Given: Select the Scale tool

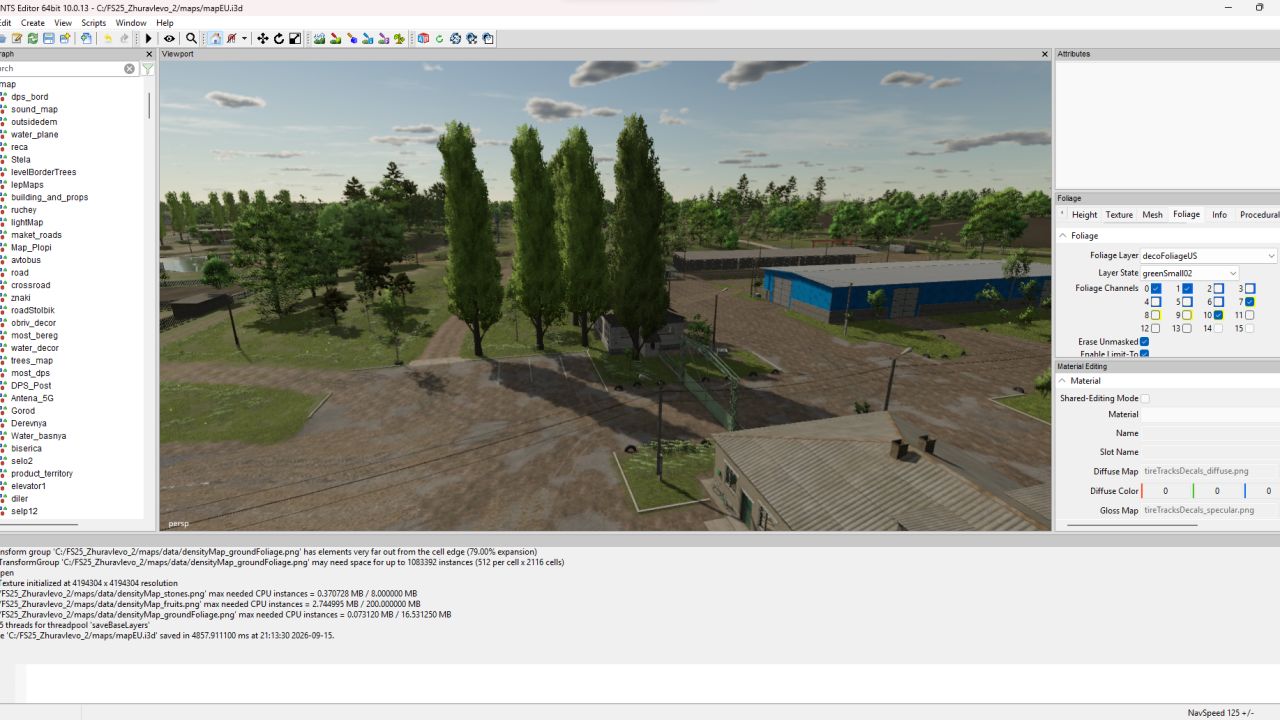Looking at the screenshot, I should (x=295, y=39).
